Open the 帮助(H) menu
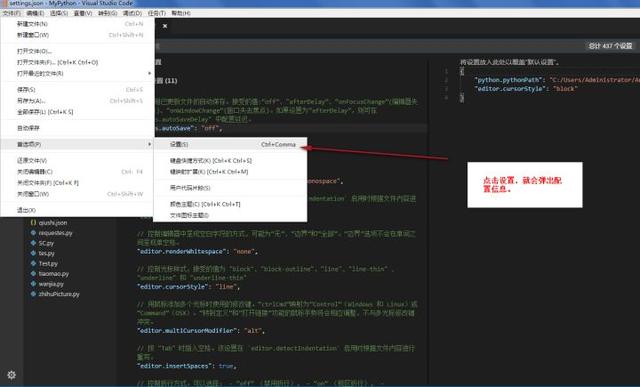Screen dimensions: 640x387 coord(181,13)
